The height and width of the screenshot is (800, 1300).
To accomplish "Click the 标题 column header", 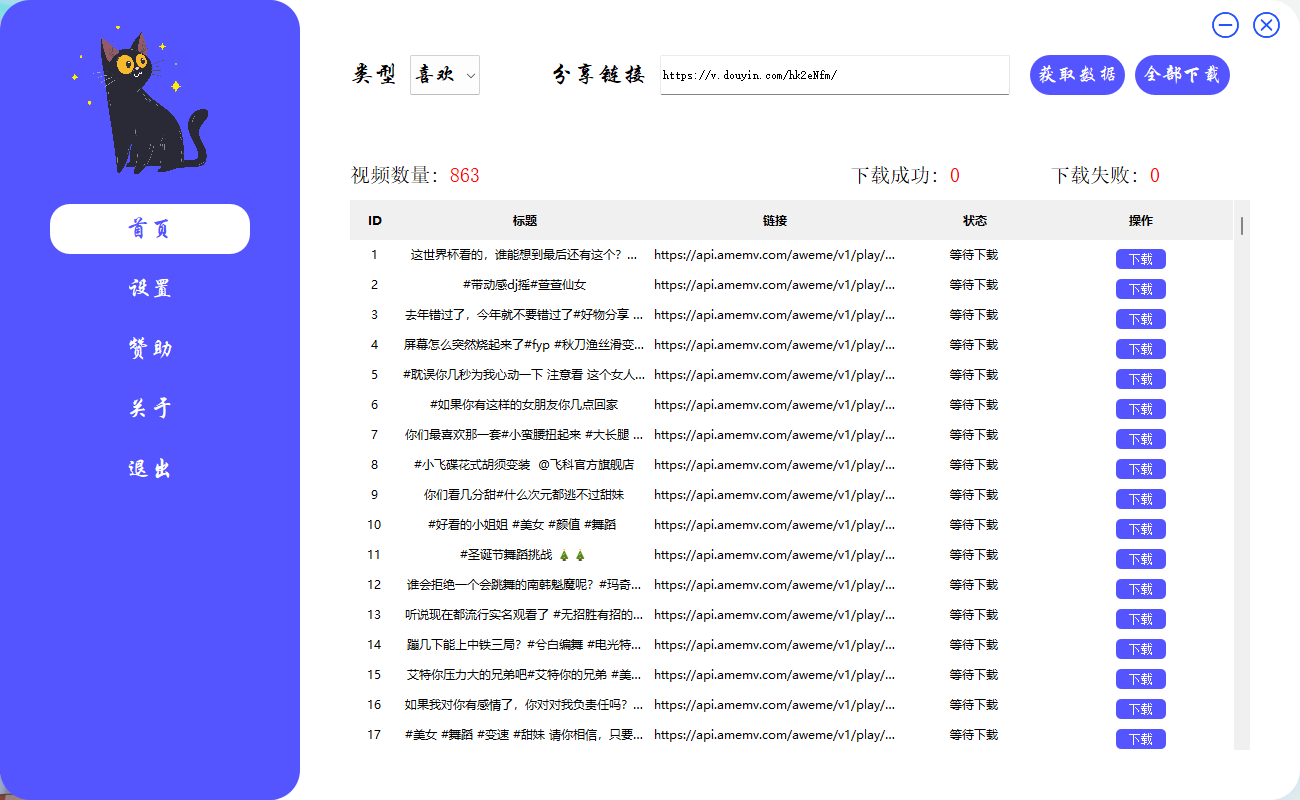I will [525, 220].
